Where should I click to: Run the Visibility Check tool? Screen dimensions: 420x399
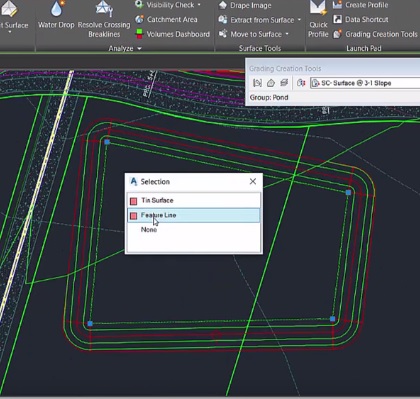point(169,5)
